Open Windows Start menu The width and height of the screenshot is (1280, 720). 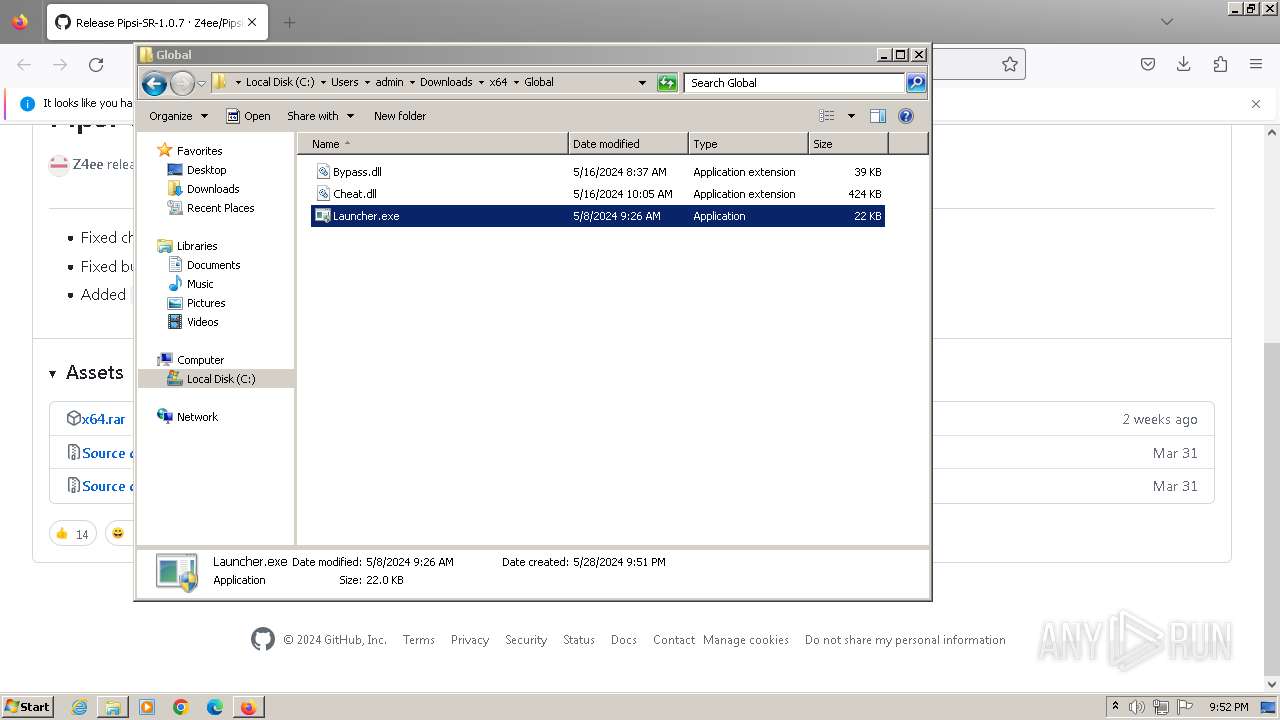[x=28, y=707]
